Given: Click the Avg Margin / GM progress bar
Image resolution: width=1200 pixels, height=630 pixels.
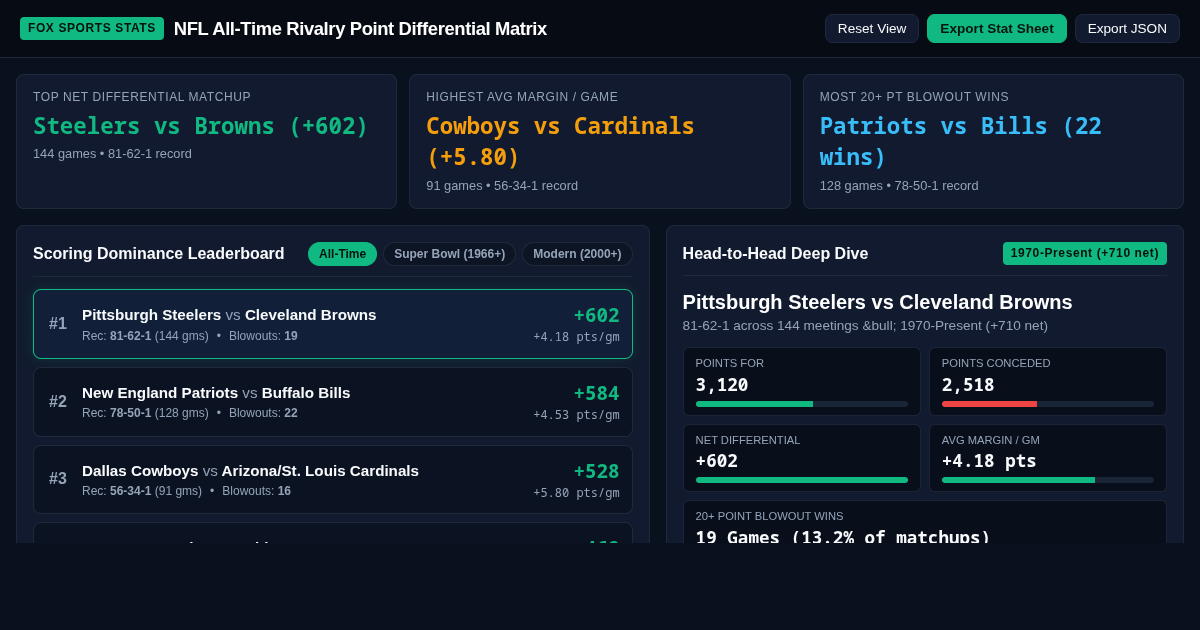Looking at the screenshot, I should [x=1048, y=480].
